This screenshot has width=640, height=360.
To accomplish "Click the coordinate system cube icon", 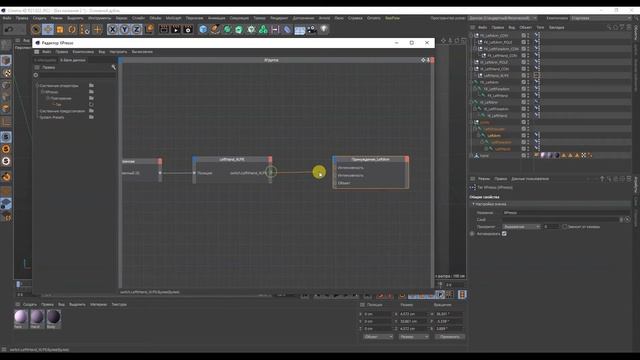I will click(149, 29).
